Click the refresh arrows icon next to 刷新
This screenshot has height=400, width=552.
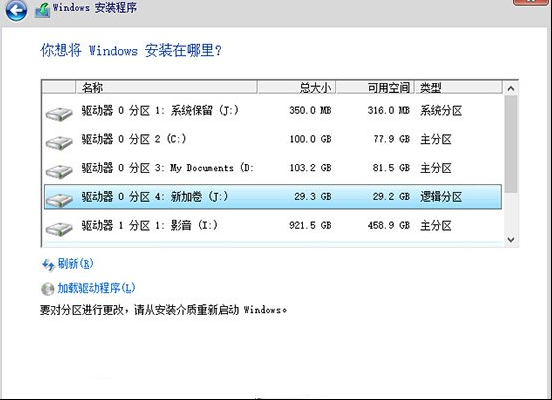[x=48, y=264]
